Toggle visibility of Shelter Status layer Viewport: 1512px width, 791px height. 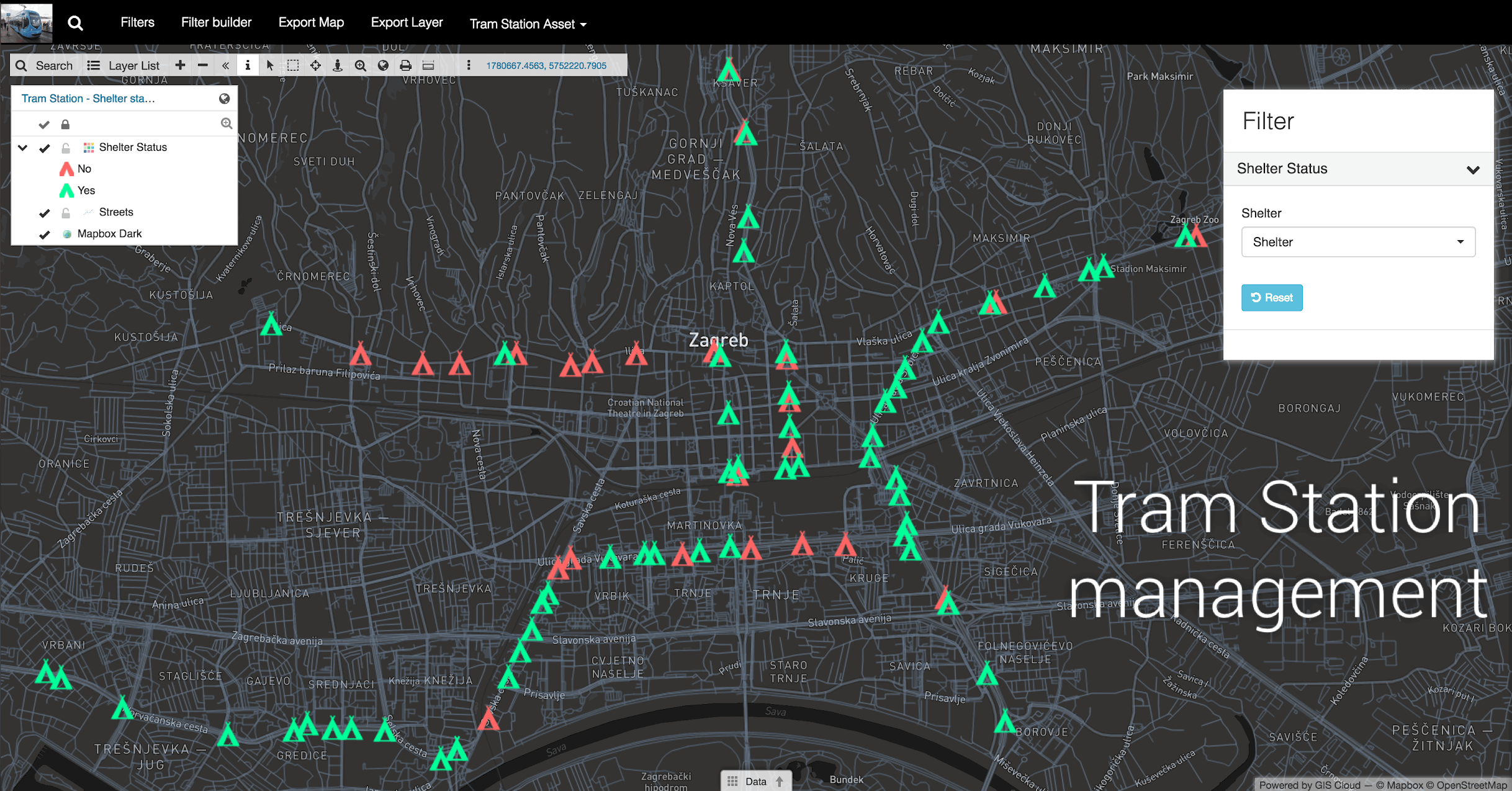(x=45, y=148)
